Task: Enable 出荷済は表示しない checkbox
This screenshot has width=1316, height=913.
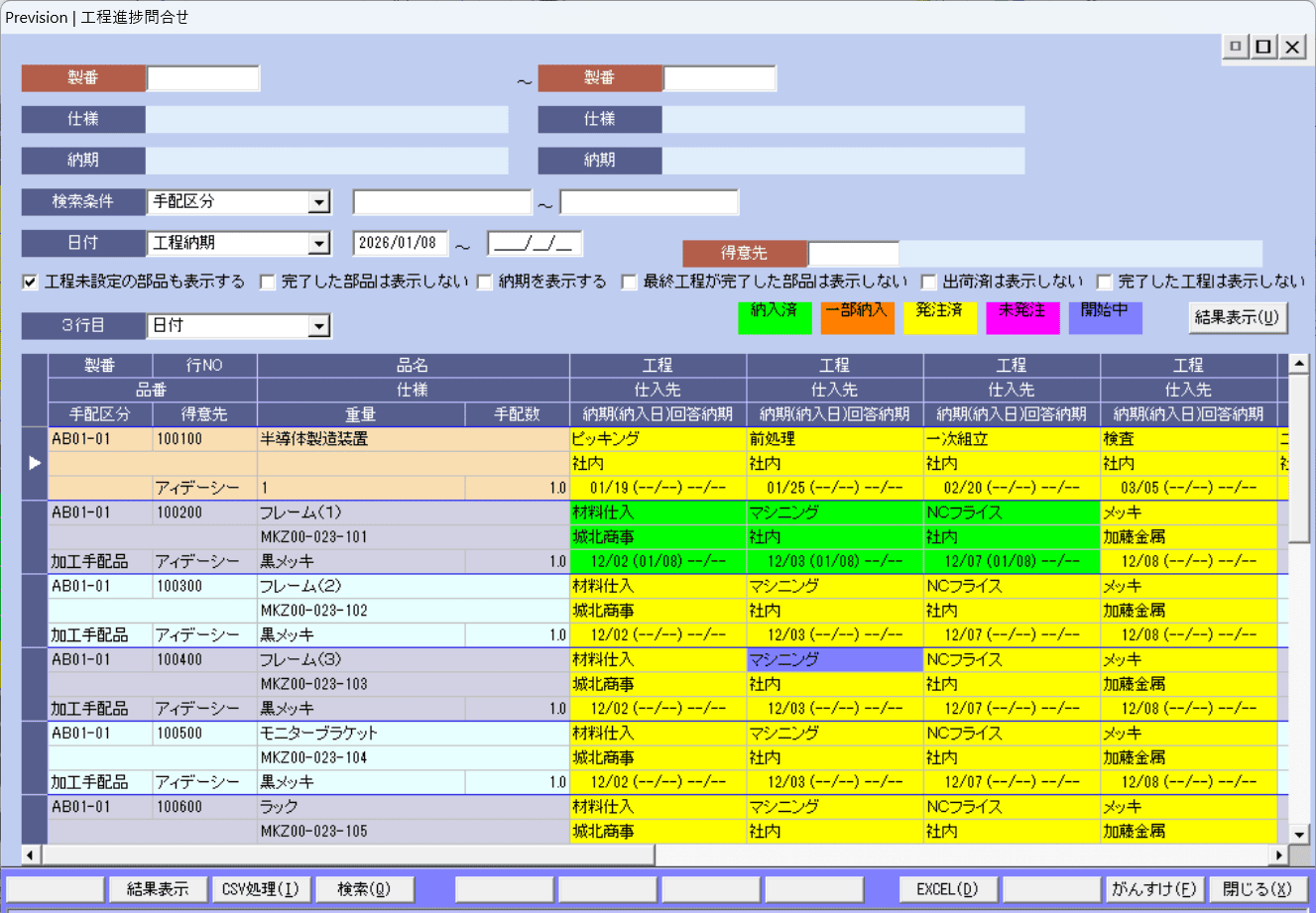Action: (x=928, y=283)
